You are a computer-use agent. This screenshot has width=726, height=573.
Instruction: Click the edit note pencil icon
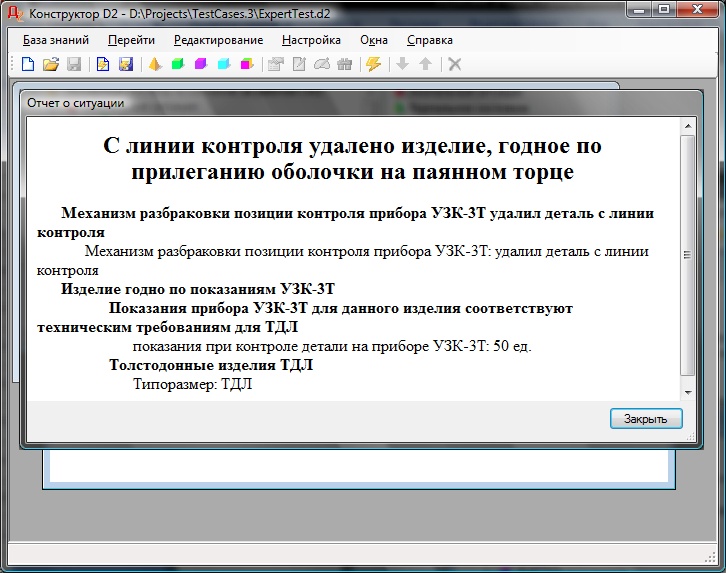tap(299, 64)
